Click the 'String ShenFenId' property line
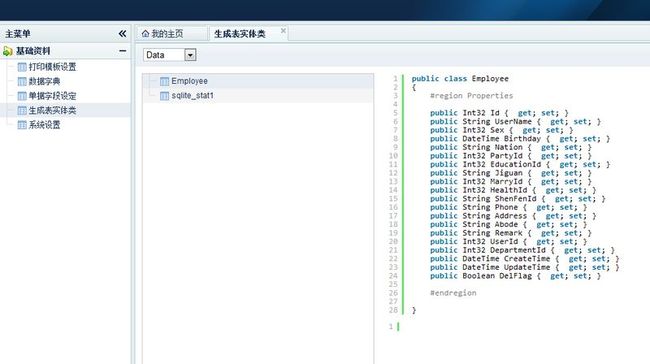 [x=517, y=199]
